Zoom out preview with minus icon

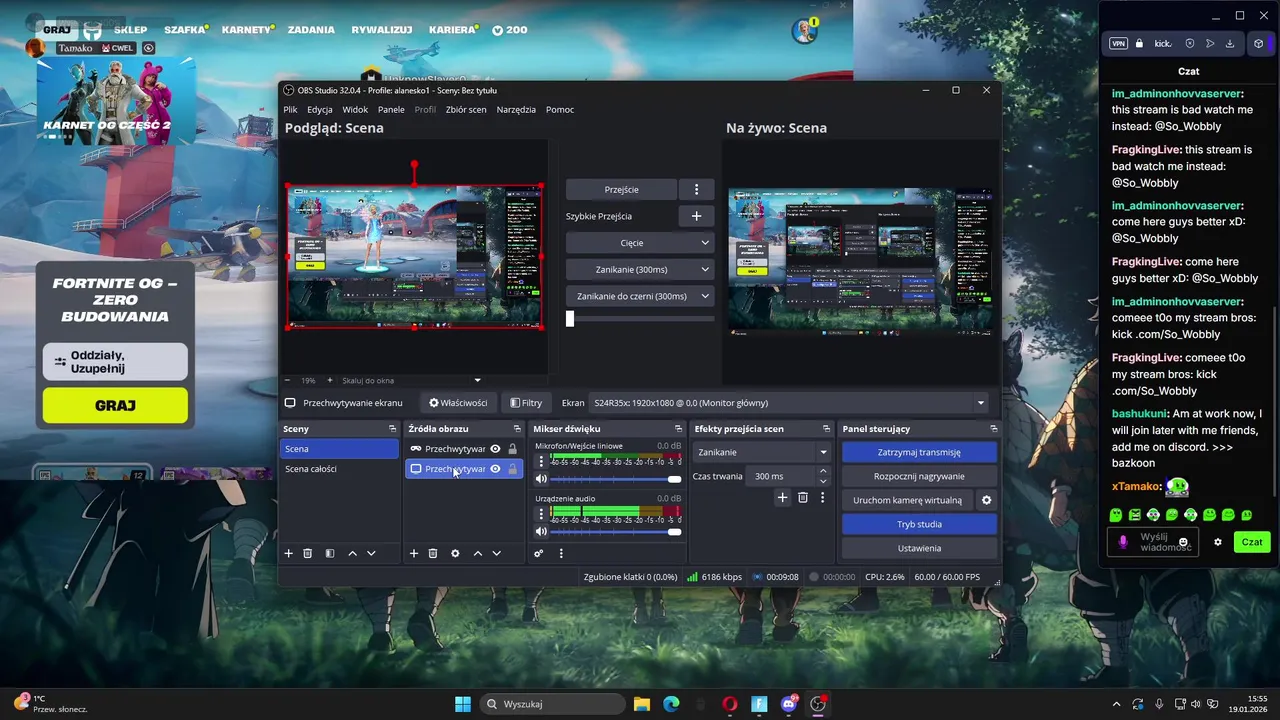(x=288, y=380)
